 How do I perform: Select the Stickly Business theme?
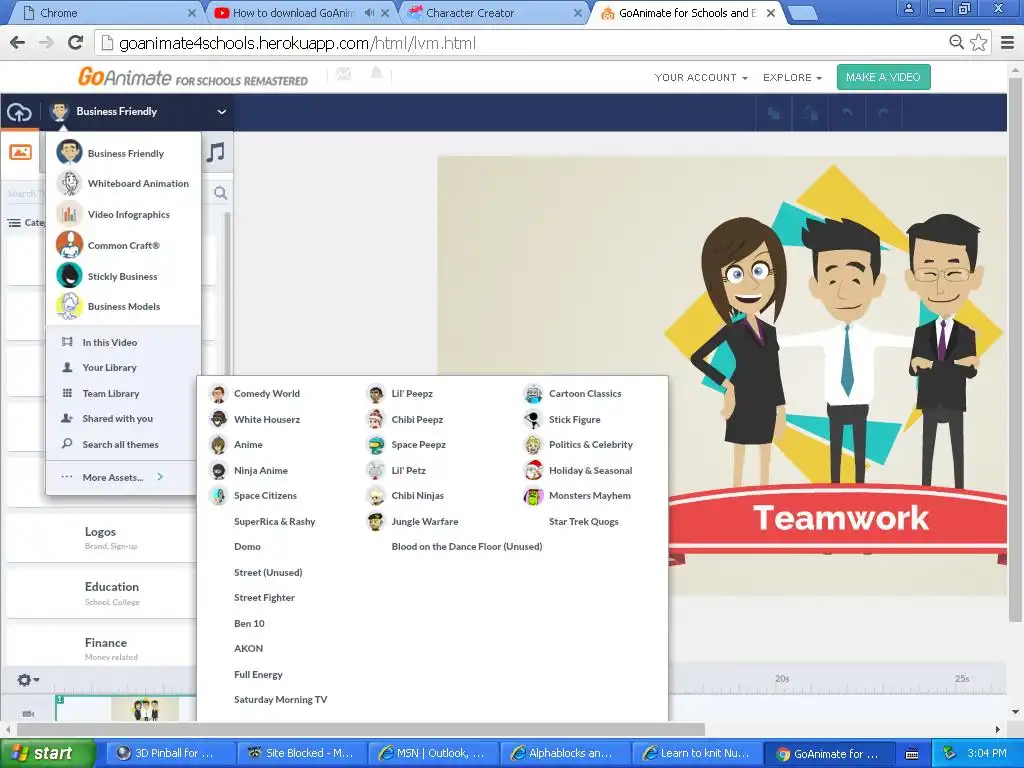(123, 276)
